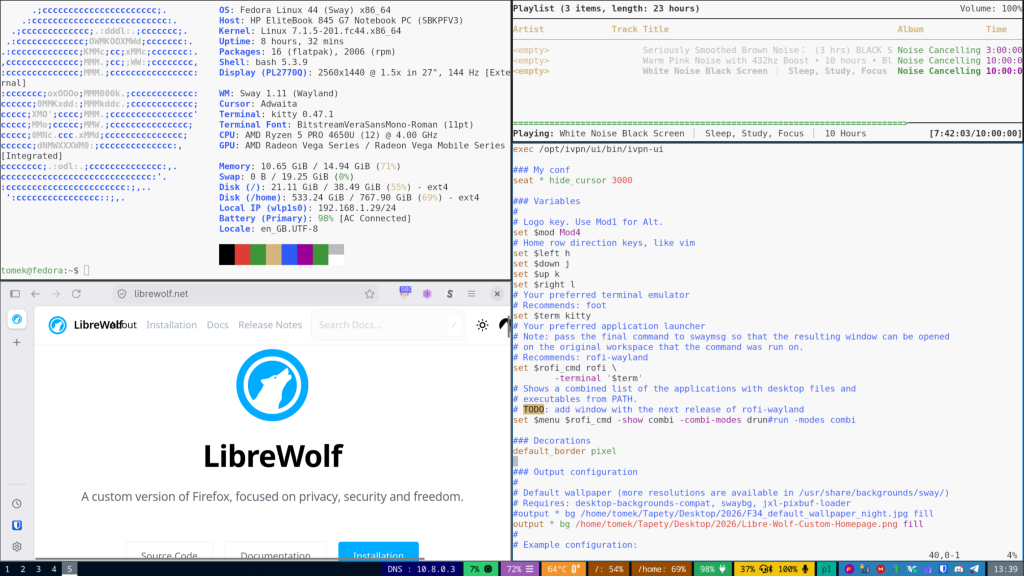
Task: Select Warm Pink Noise playlist track
Action: click(x=767, y=61)
